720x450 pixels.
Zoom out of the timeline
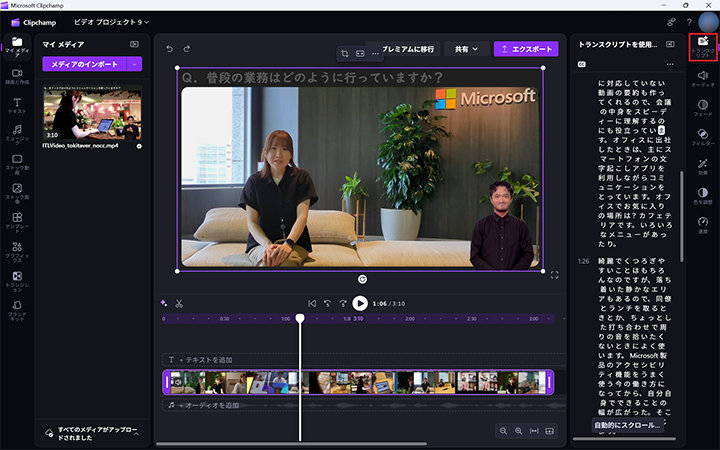[504, 431]
